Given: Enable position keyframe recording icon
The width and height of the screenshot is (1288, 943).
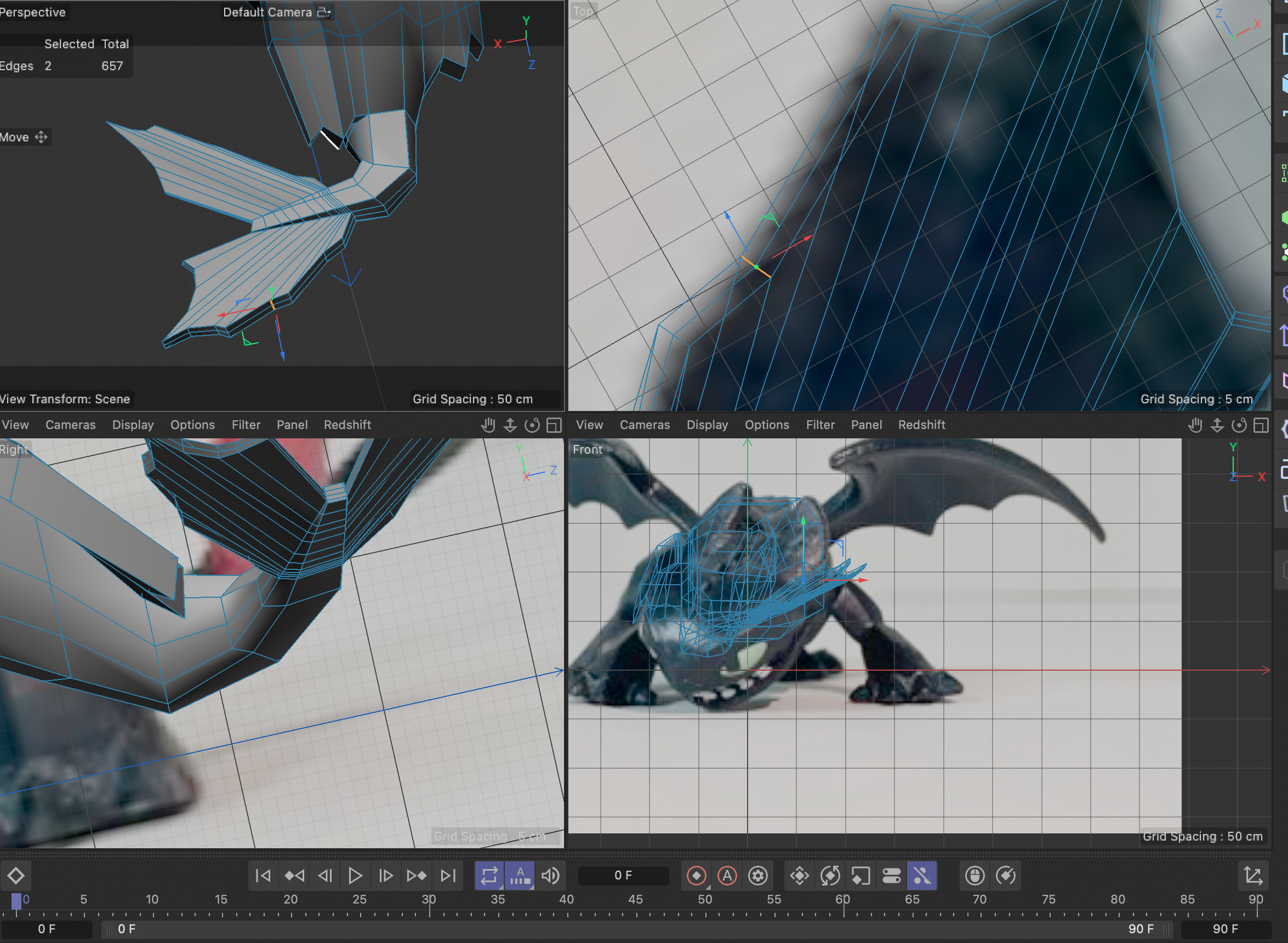Looking at the screenshot, I should coord(799,875).
